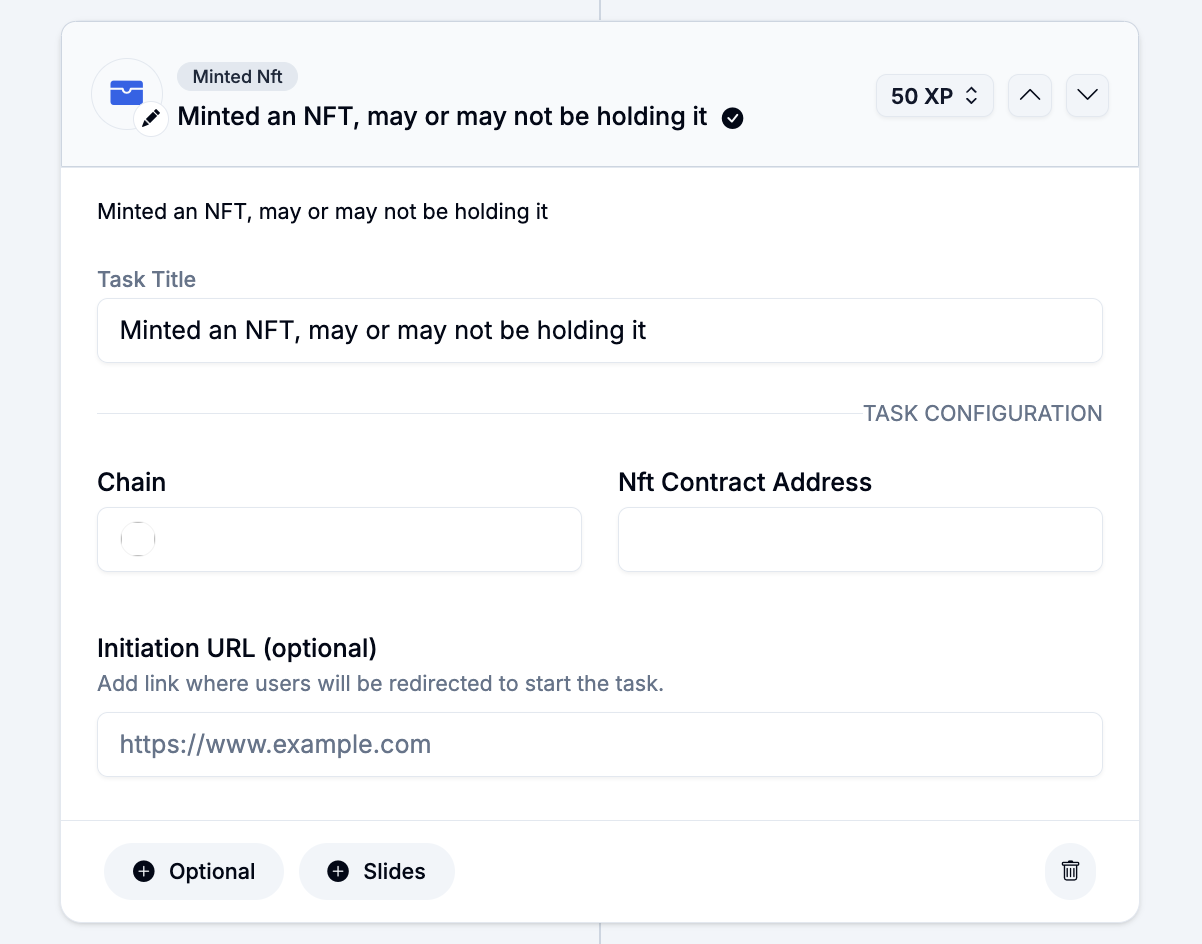Viewport: 1202px width, 944px height.
Task: Click the Initiation URL input field
Action: click(x=600, y=744)
